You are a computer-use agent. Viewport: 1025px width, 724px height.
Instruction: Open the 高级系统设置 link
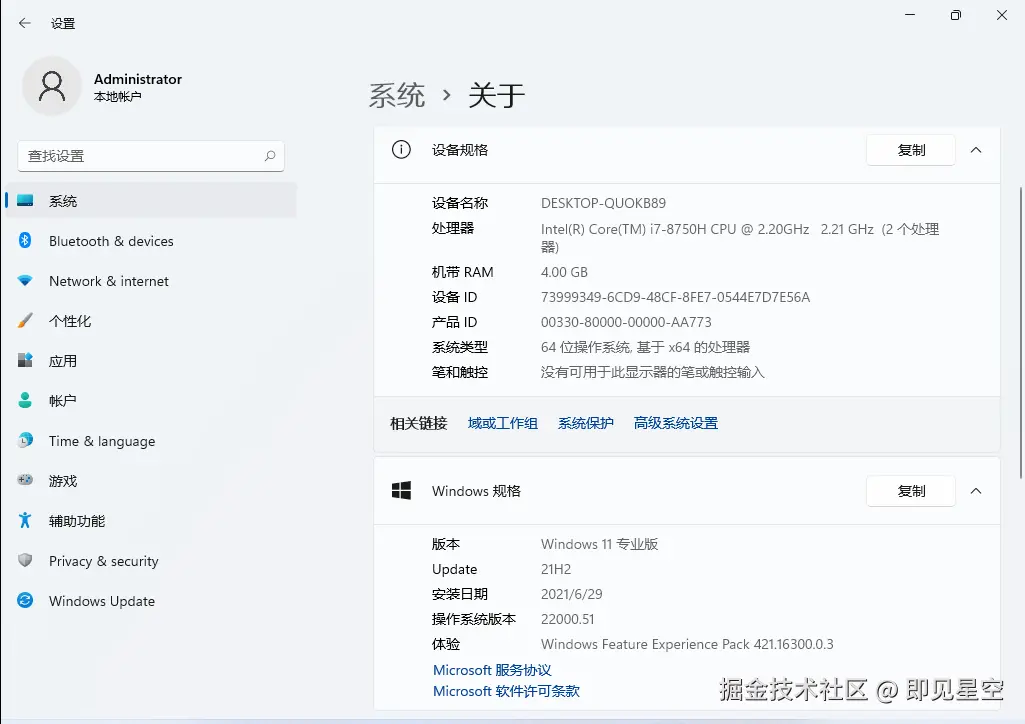pos(676,423)
